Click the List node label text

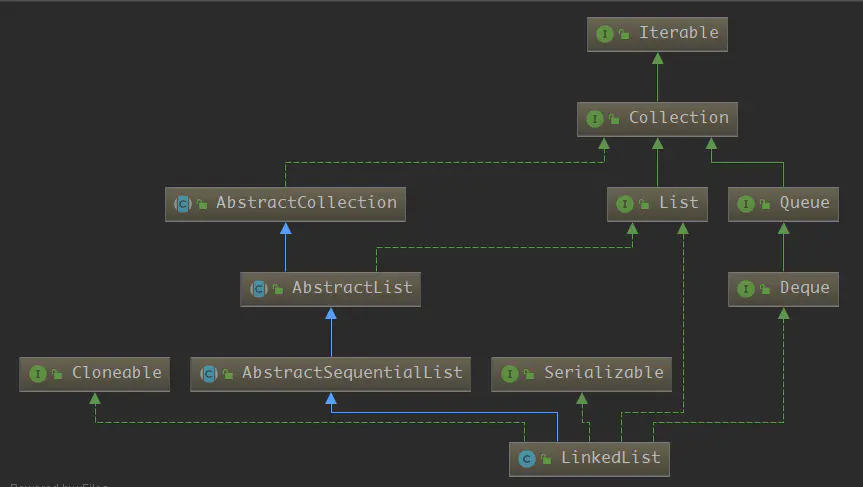679,203
